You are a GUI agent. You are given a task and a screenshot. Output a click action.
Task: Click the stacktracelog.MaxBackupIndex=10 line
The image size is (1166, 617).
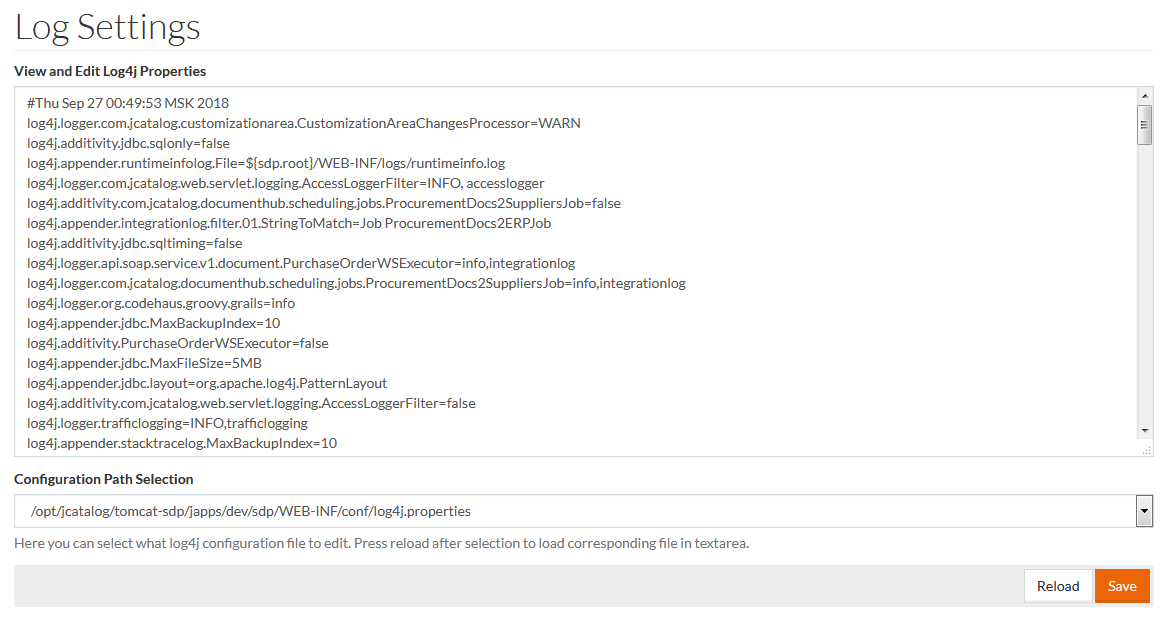(x=182, y=443)
